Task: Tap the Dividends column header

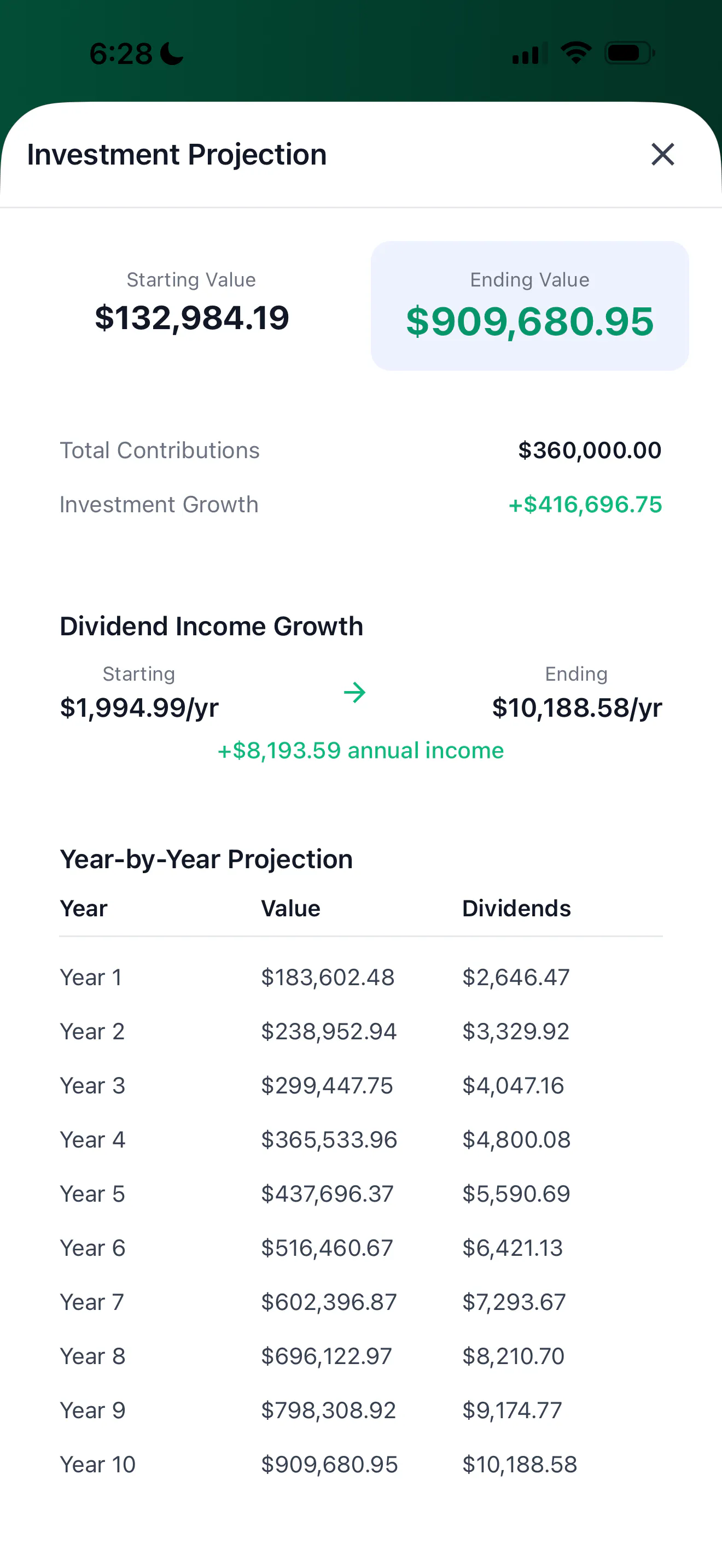Action: click(516, 908)
